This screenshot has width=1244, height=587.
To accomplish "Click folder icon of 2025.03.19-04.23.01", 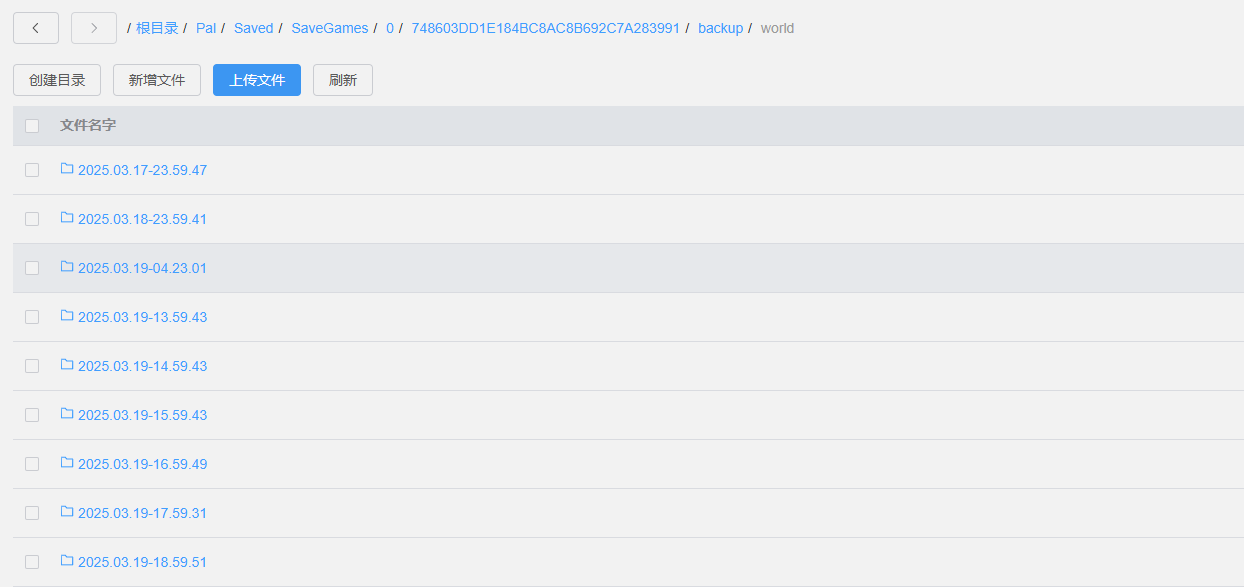I will [67, 267].
